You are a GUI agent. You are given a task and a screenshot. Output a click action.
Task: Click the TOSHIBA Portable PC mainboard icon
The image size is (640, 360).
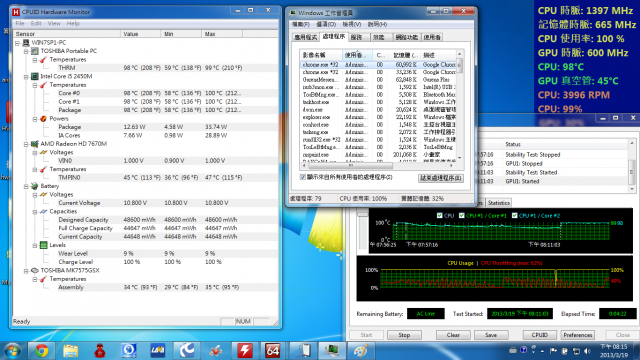35,51
